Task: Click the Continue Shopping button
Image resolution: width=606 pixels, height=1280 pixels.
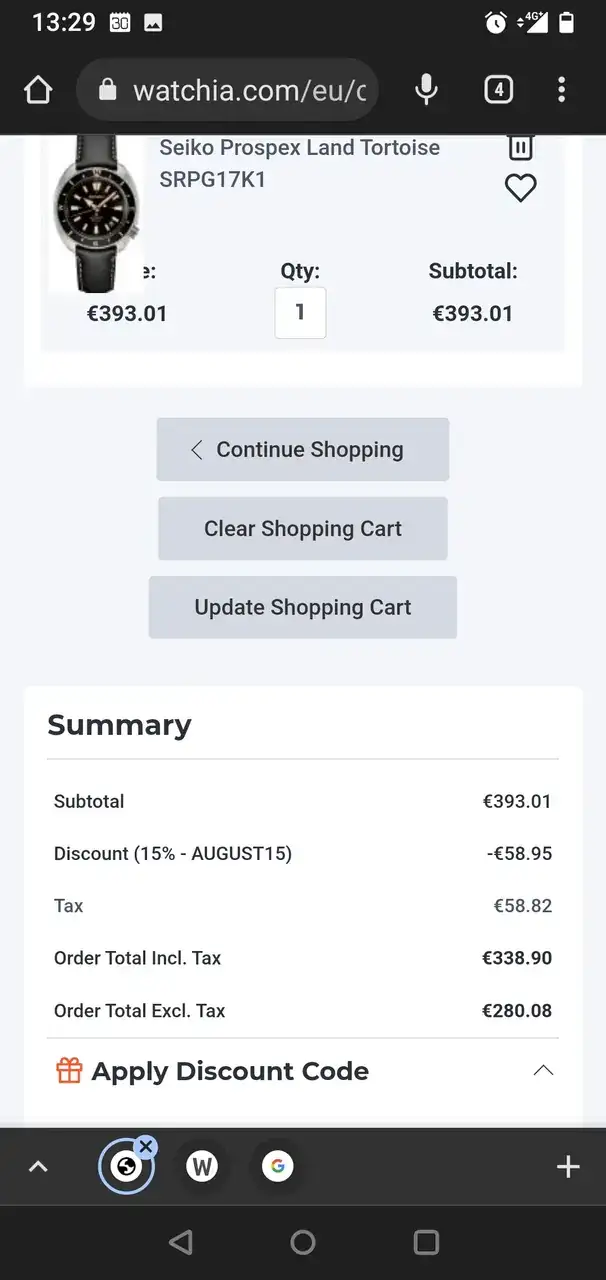Action: click(x=302, y=449)
